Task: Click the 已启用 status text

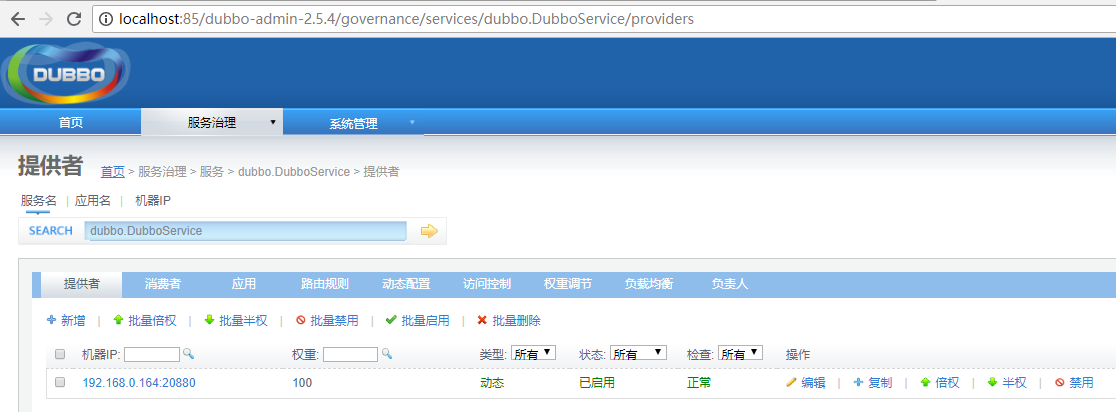Action: 597,383
